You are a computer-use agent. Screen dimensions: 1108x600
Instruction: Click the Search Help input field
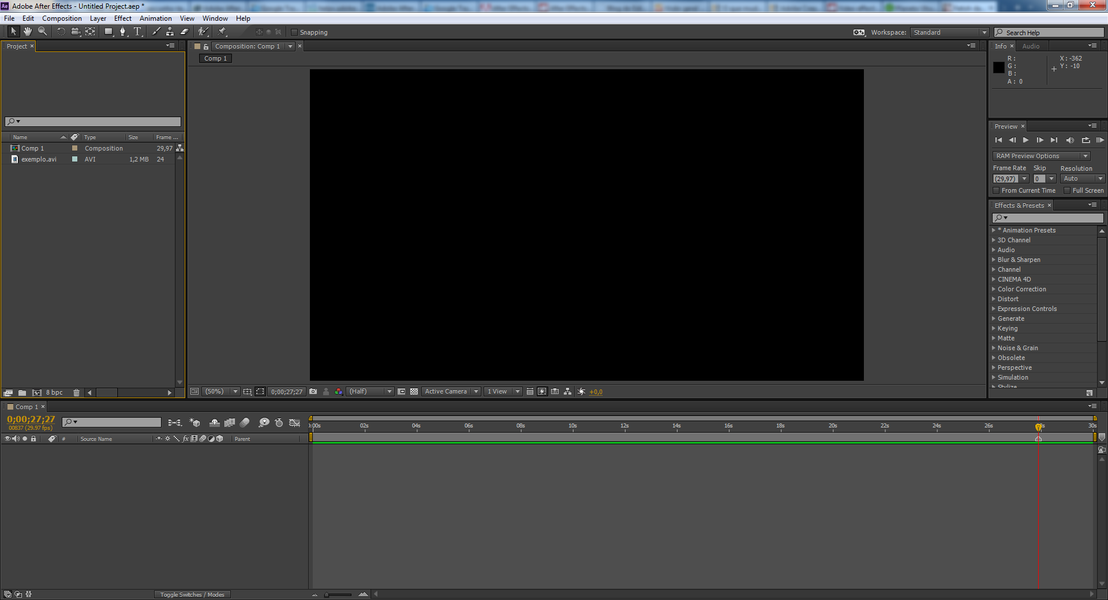point(1049,33)
